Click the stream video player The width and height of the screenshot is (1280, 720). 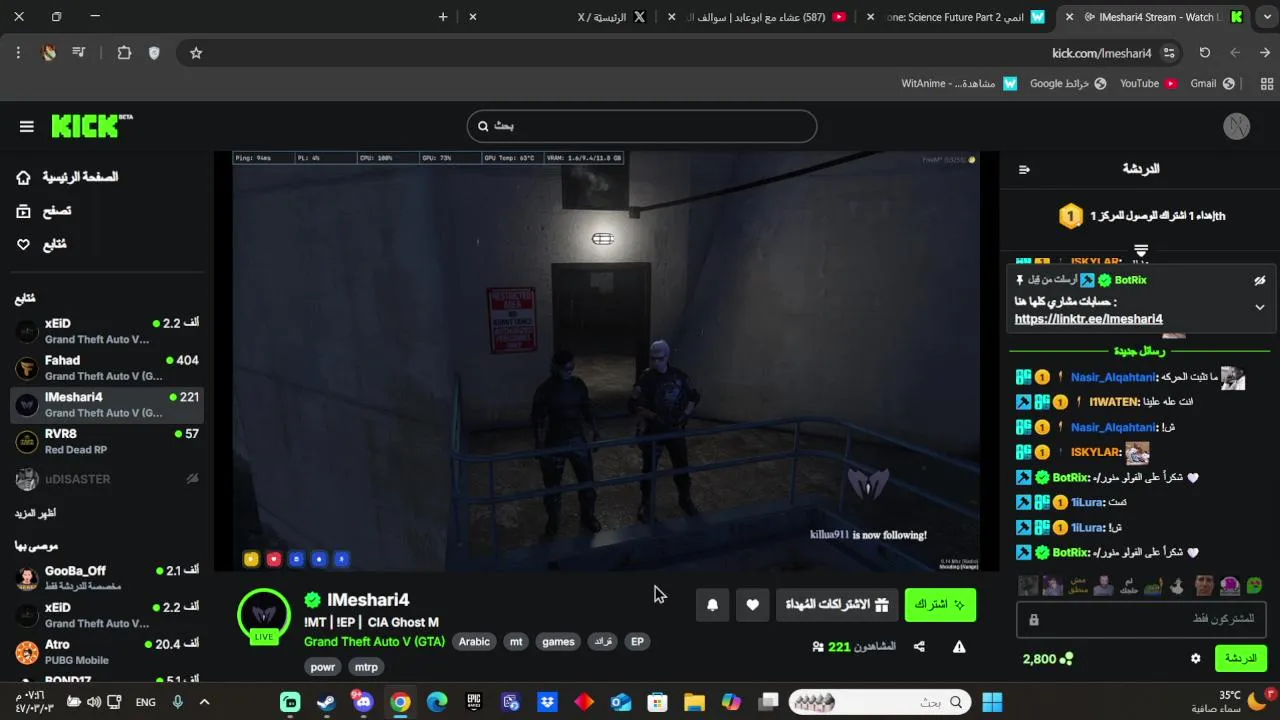click(606, 361)
